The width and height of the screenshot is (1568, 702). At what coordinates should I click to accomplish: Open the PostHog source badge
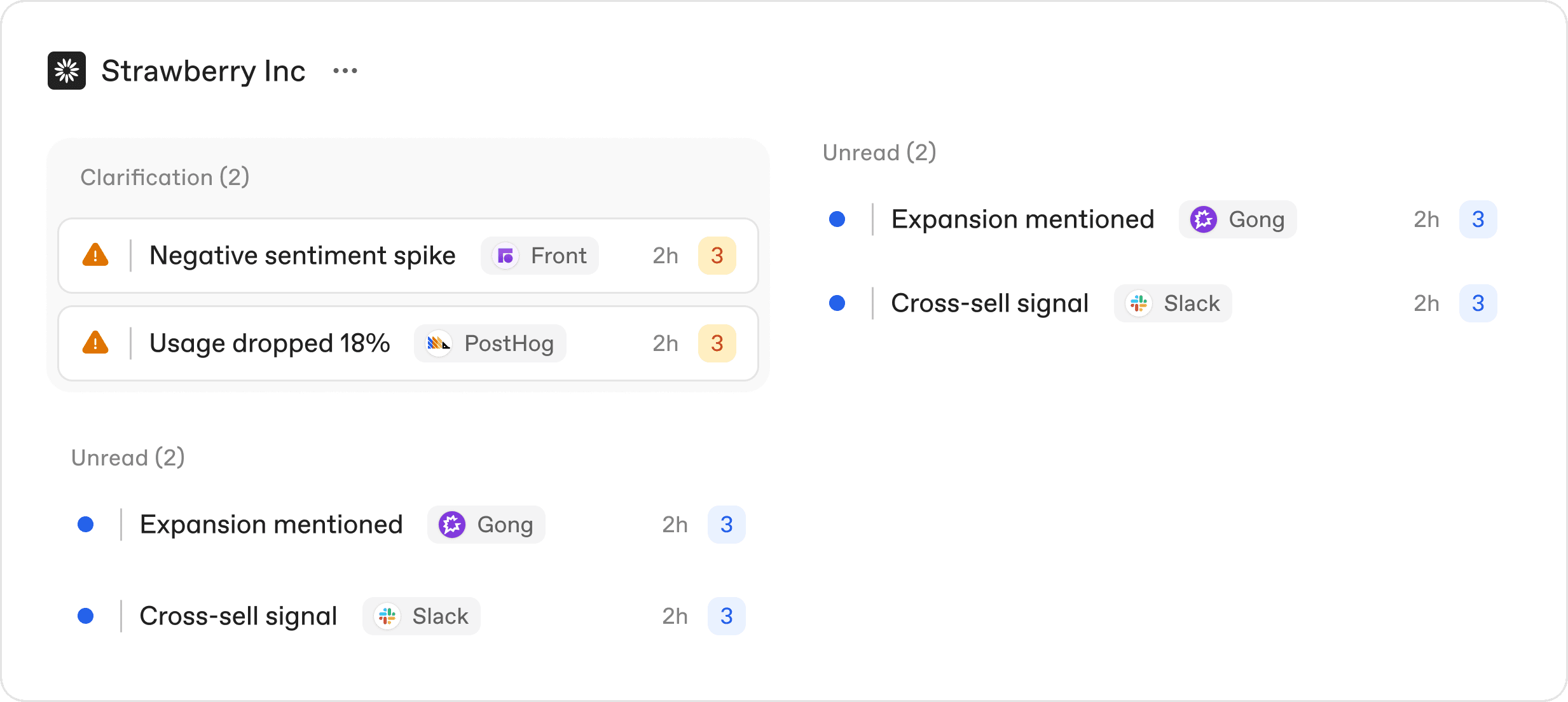click(x=490, y=343)
